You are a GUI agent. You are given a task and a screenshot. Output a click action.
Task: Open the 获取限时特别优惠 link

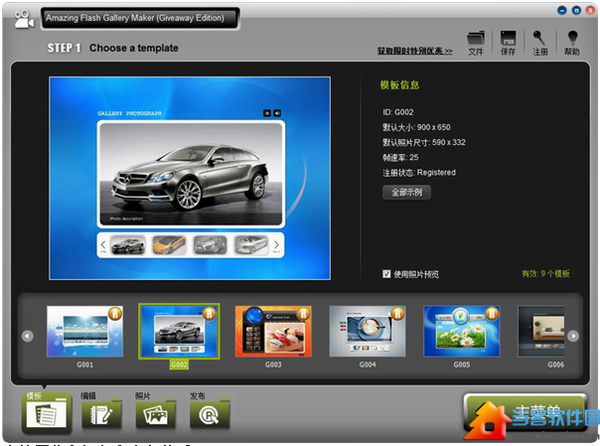pyautogui.click(x=415, y=51)
